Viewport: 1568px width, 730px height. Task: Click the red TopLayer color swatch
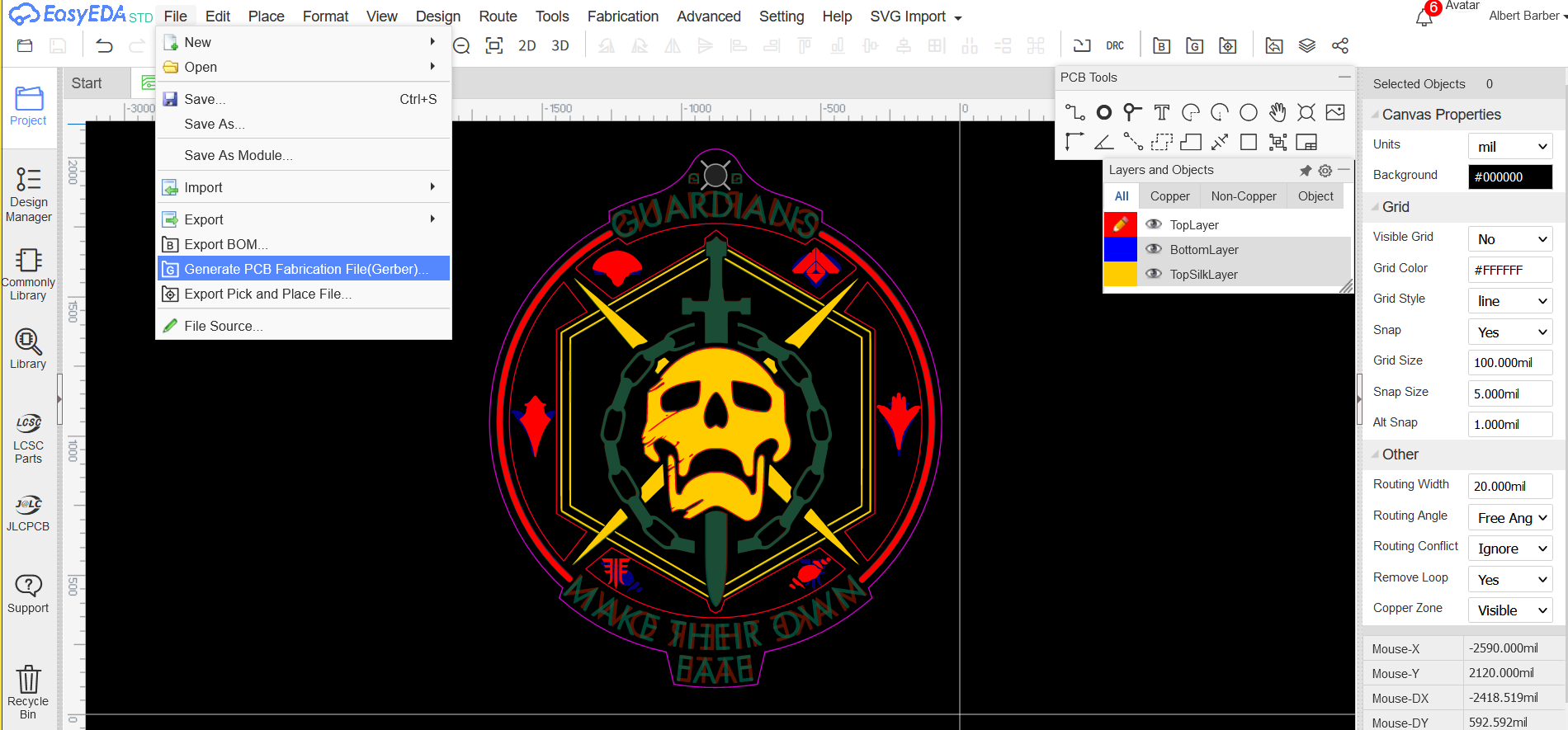pos(1120,224)
